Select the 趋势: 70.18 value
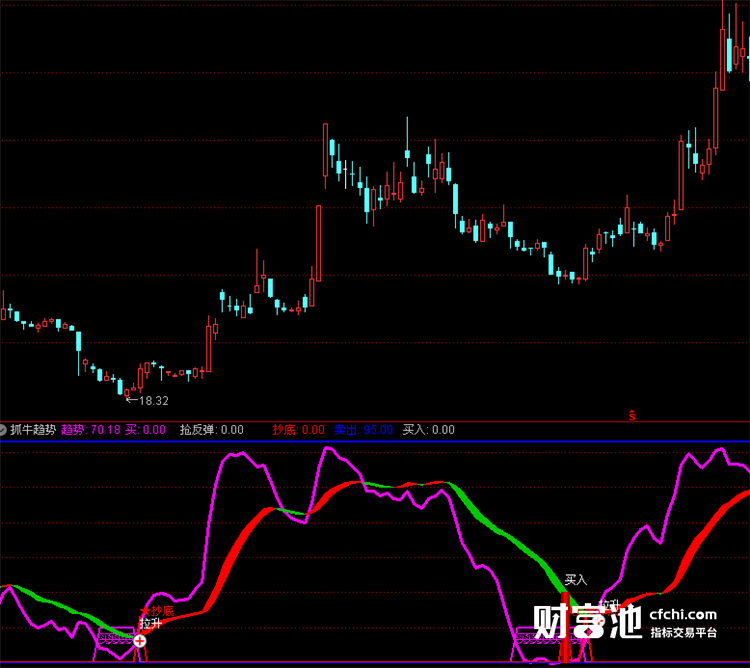The height and width of the screenshot is (668, 750). pyautogui.click(x=91, y=430)
